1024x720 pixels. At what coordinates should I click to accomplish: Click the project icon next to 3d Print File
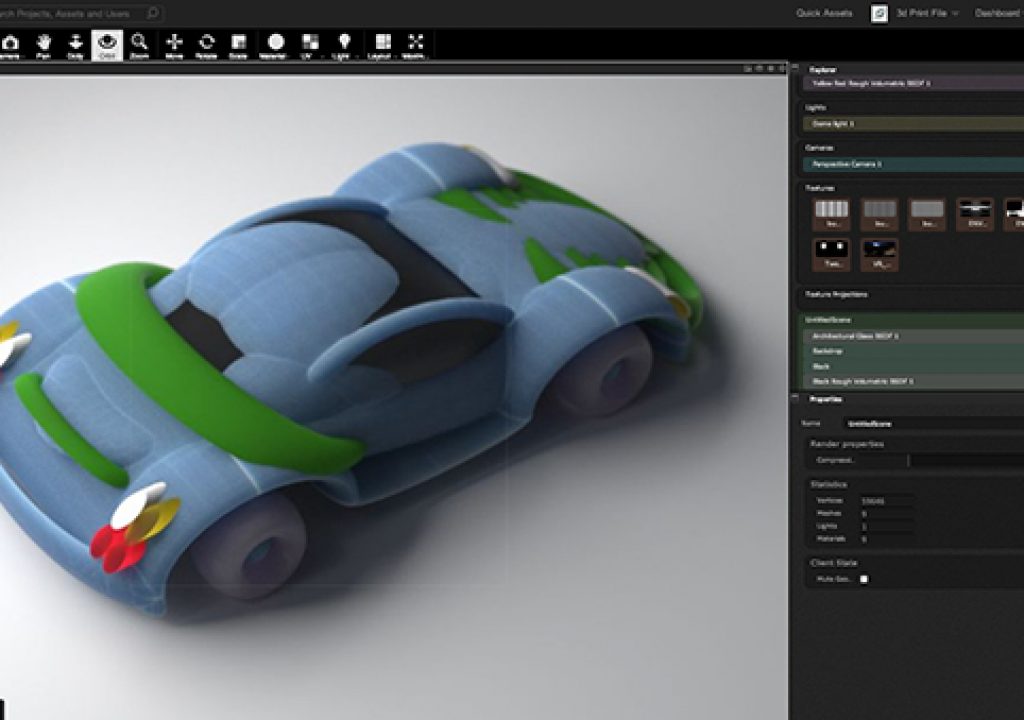pos(879,13)
